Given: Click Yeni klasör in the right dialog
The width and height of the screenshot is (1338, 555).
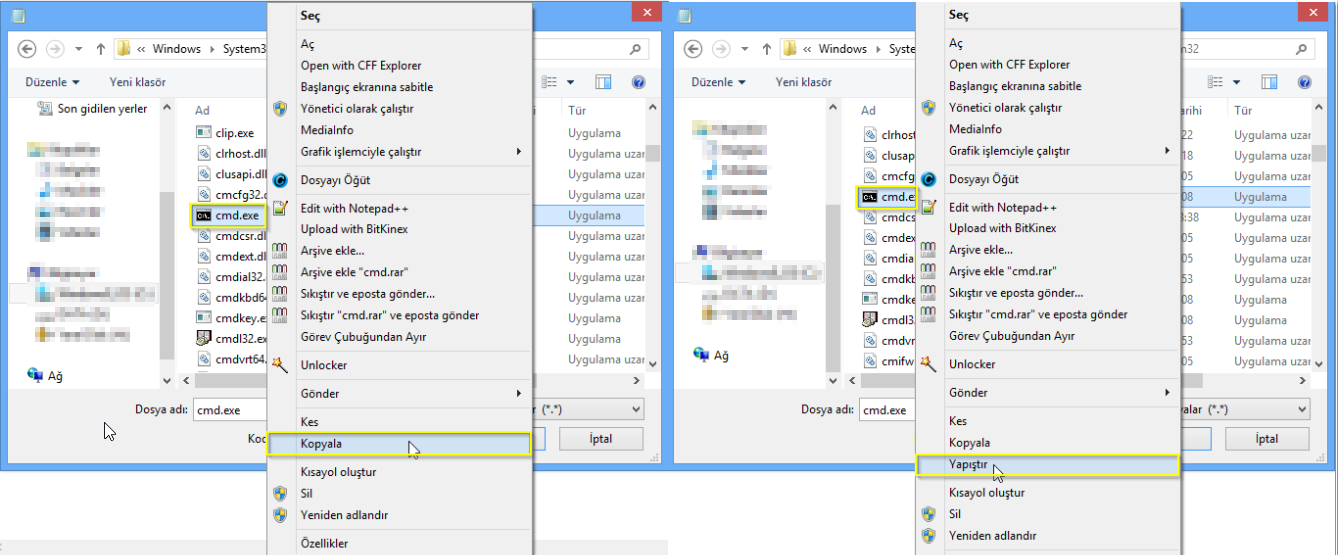Looking at the screenshot, I should pos(804,82).
